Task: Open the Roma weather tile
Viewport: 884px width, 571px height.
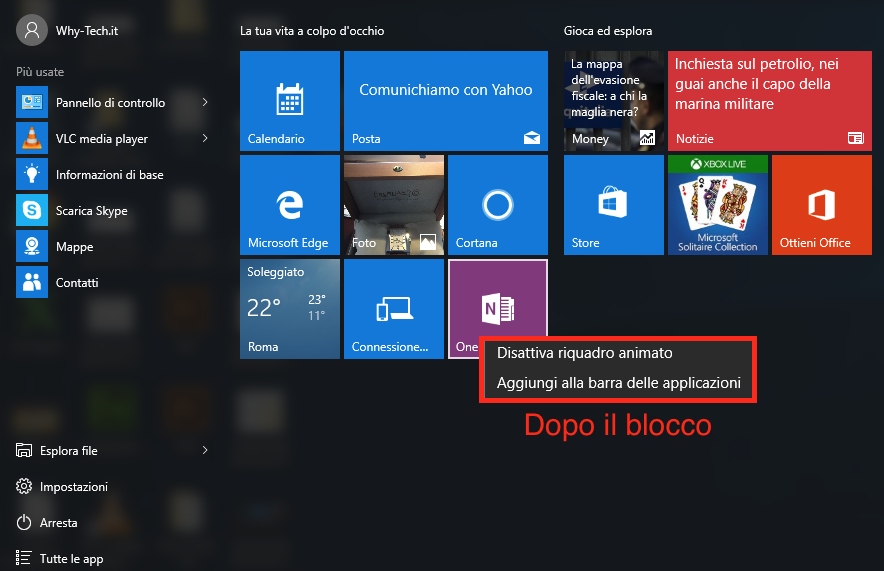Action: pos(290,309)
